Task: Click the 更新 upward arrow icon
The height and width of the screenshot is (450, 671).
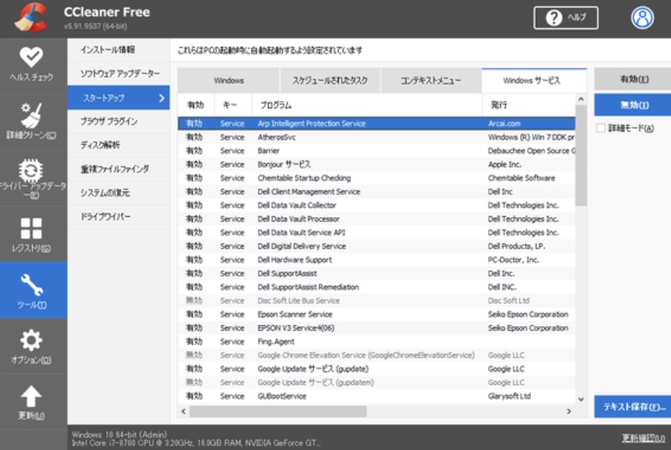Action: pos(31,396)
